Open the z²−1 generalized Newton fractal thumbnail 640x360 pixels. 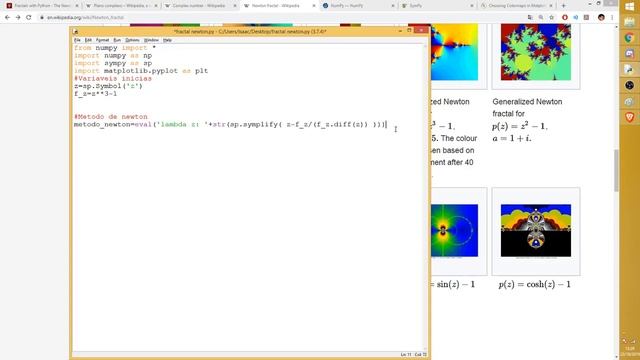[x=536, y=52]
